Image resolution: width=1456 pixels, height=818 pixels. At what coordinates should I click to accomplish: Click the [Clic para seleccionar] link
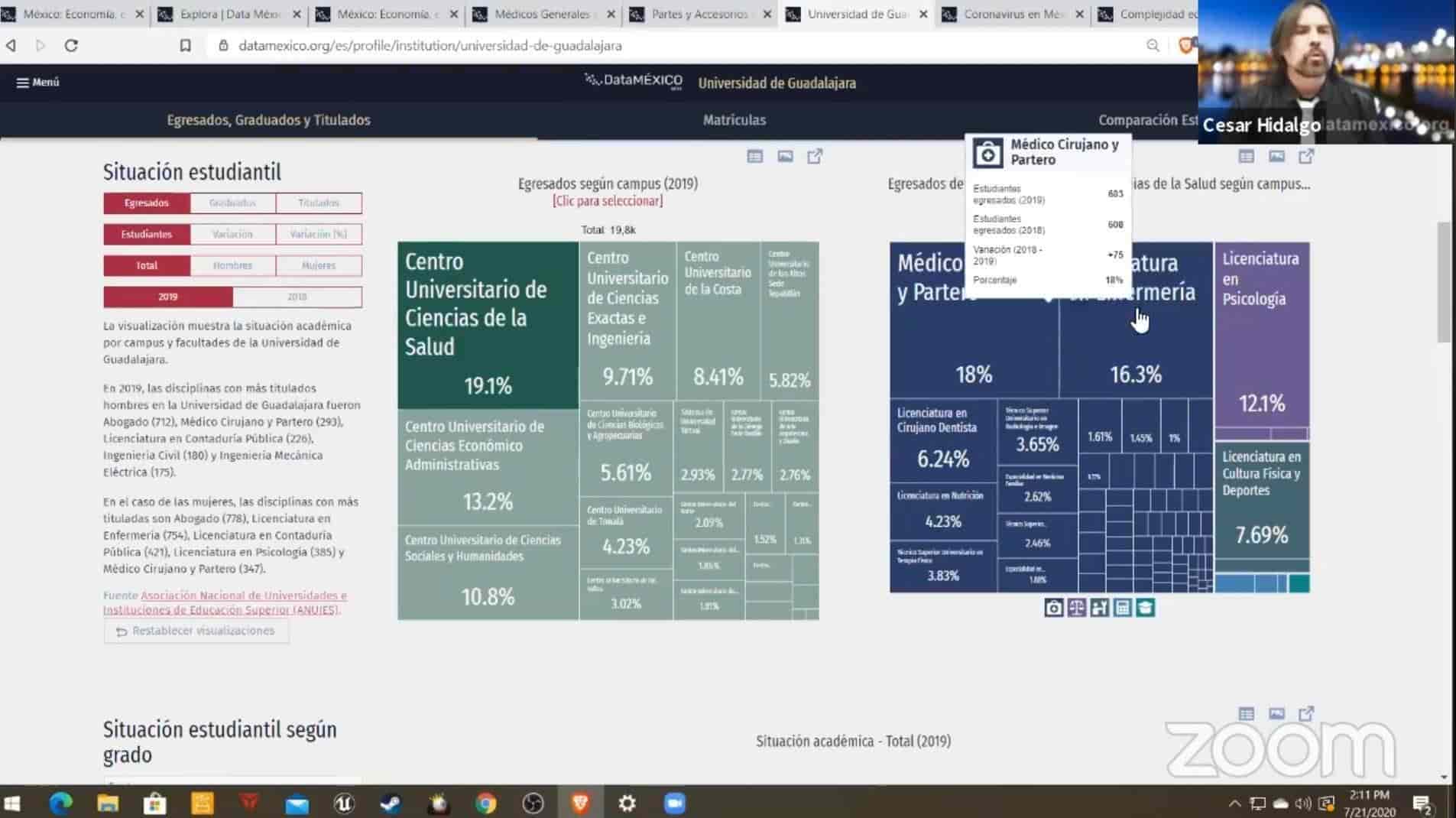(x=608, y=201)
